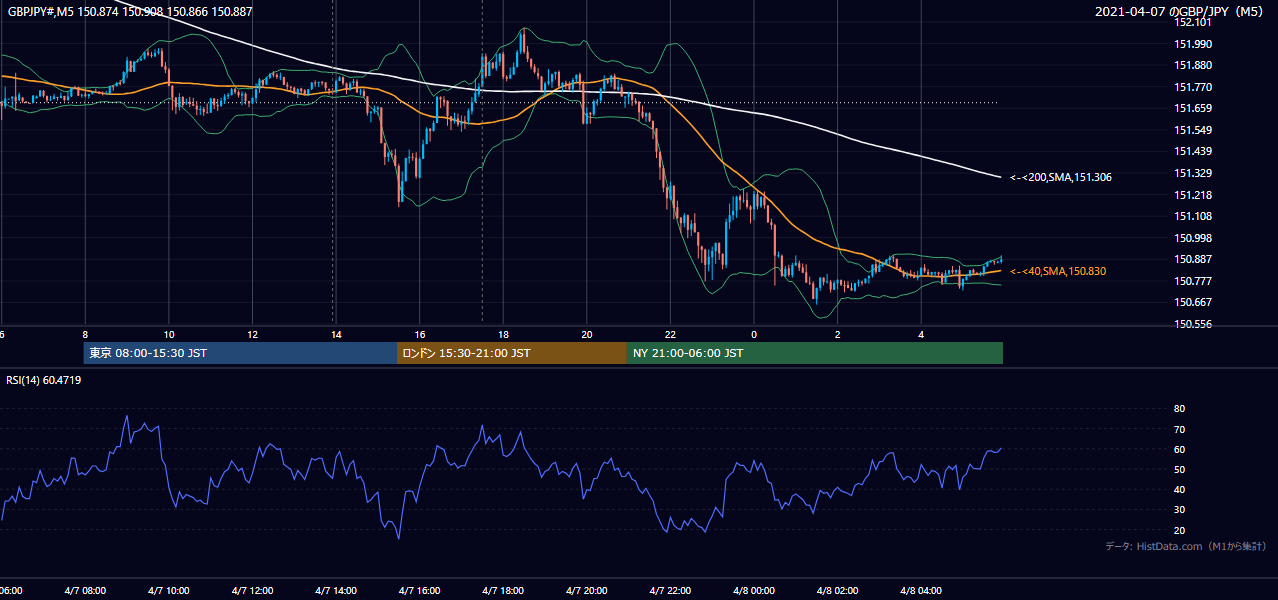Click the データ: HistData.com source credit

click(x=1186, y=546)
